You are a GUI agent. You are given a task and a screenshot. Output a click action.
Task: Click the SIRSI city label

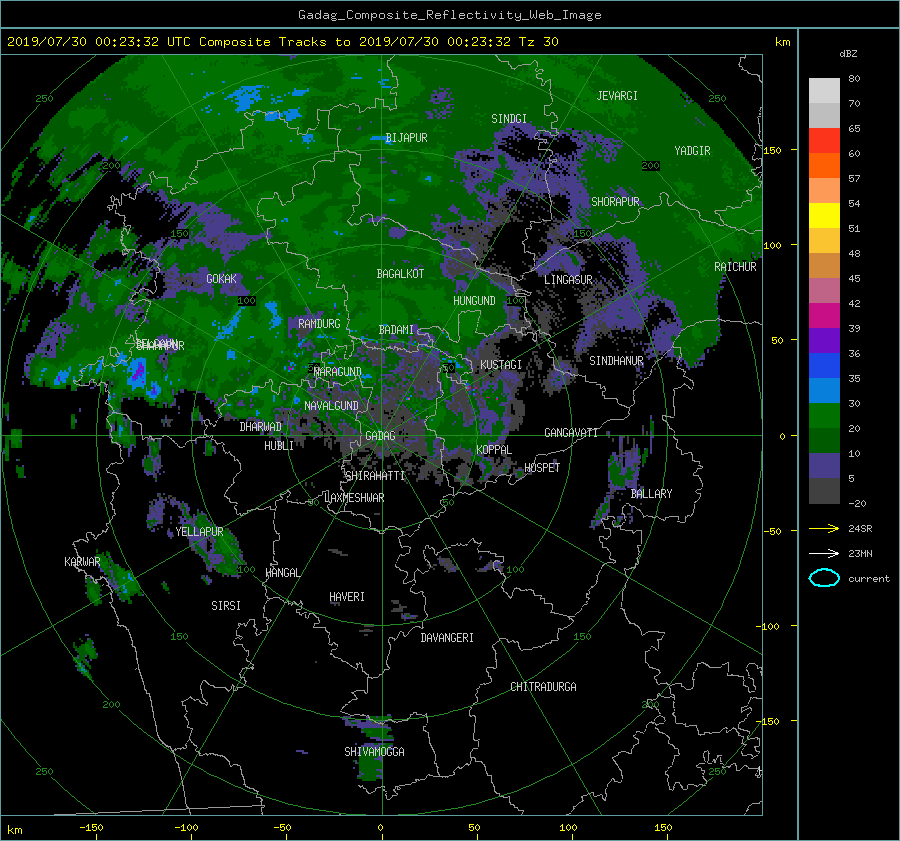coord(226,606)
